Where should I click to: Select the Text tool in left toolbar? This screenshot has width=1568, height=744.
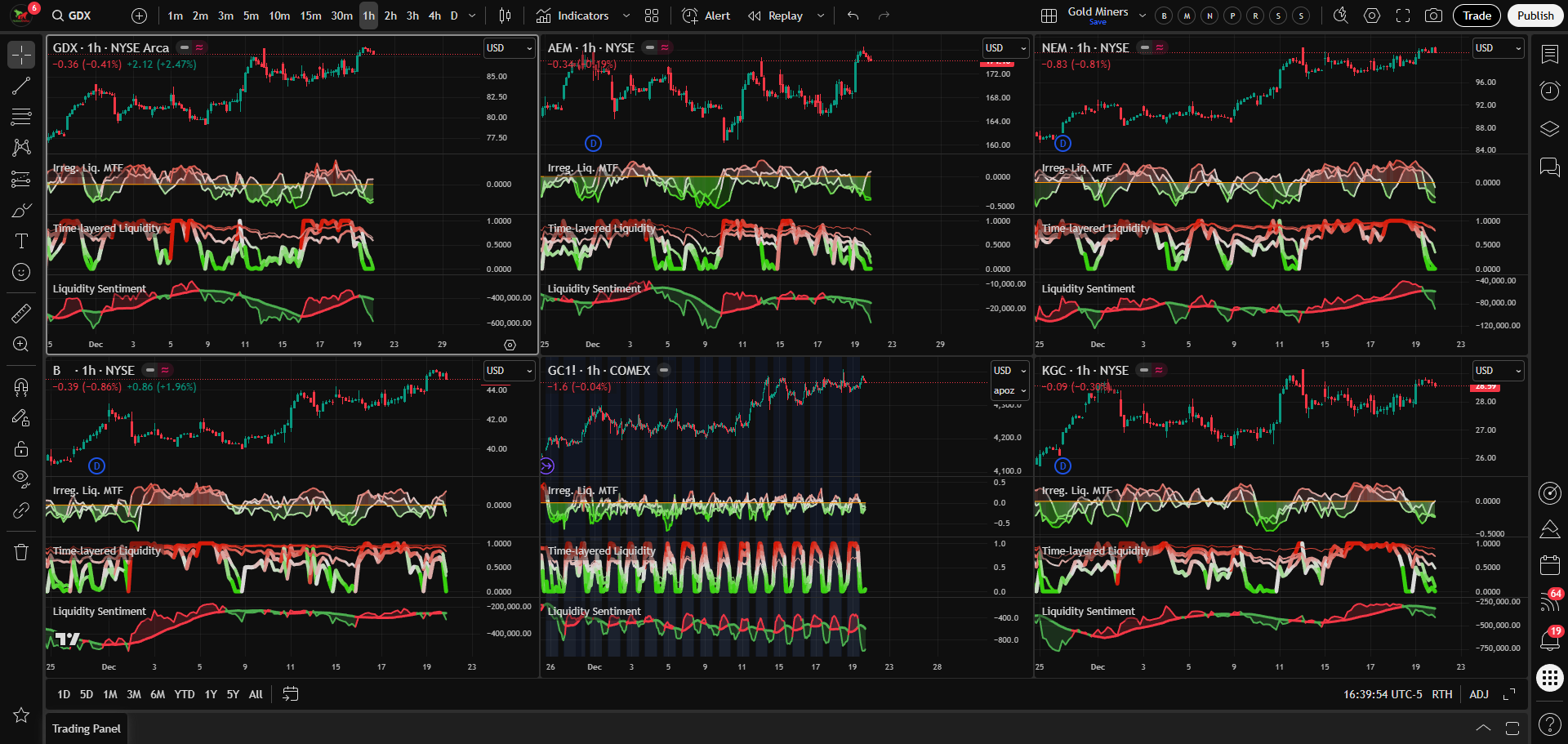(21, 241)
